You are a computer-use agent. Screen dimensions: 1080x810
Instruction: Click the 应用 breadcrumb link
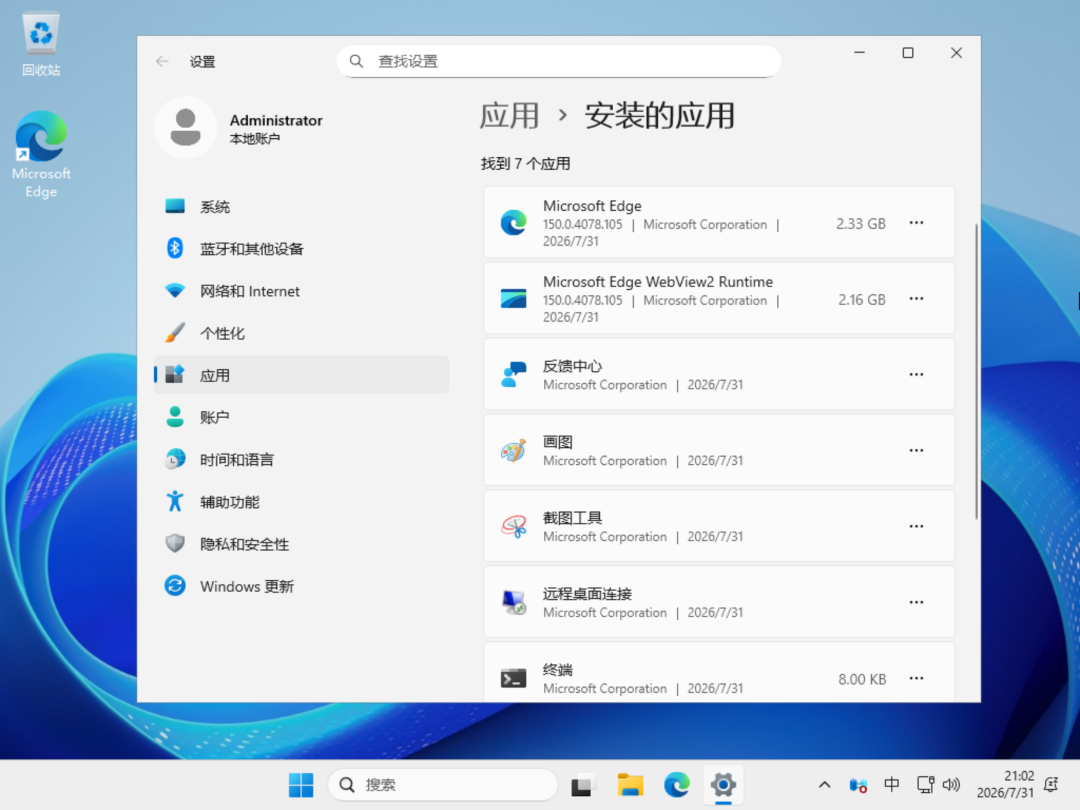coord(509,115)
